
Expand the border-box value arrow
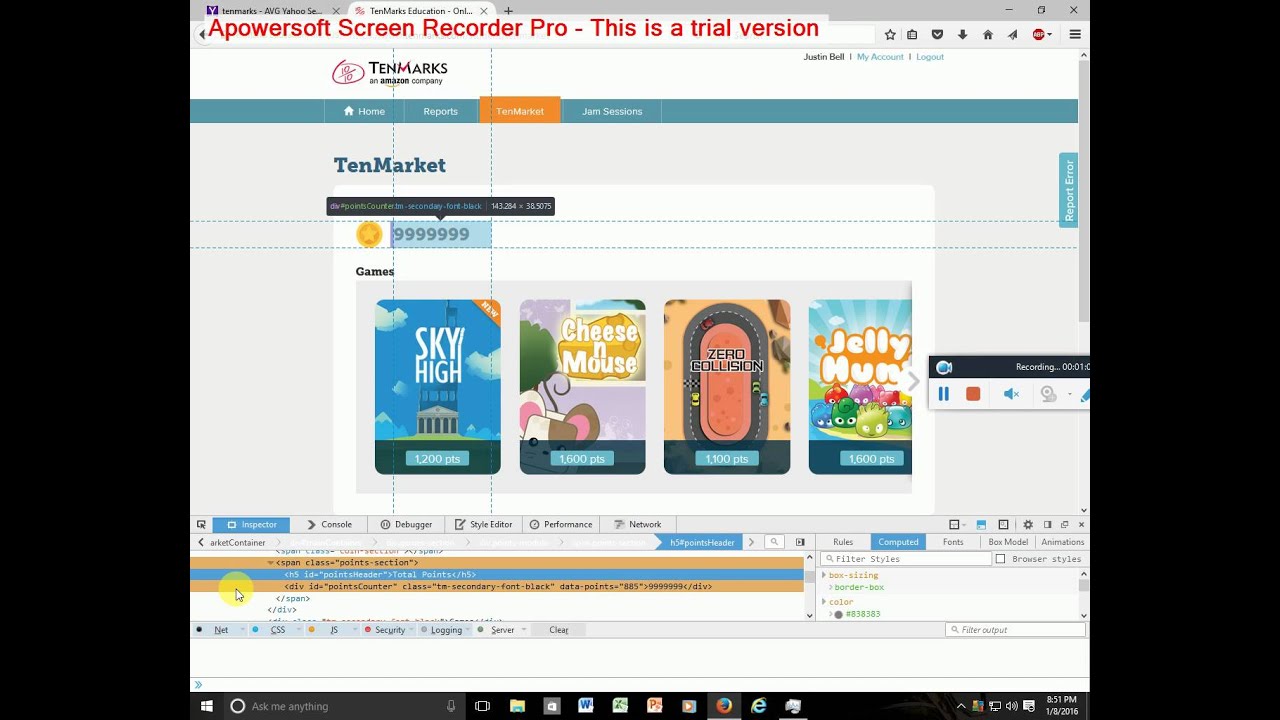pyautogui.click(x=831, y=587)
